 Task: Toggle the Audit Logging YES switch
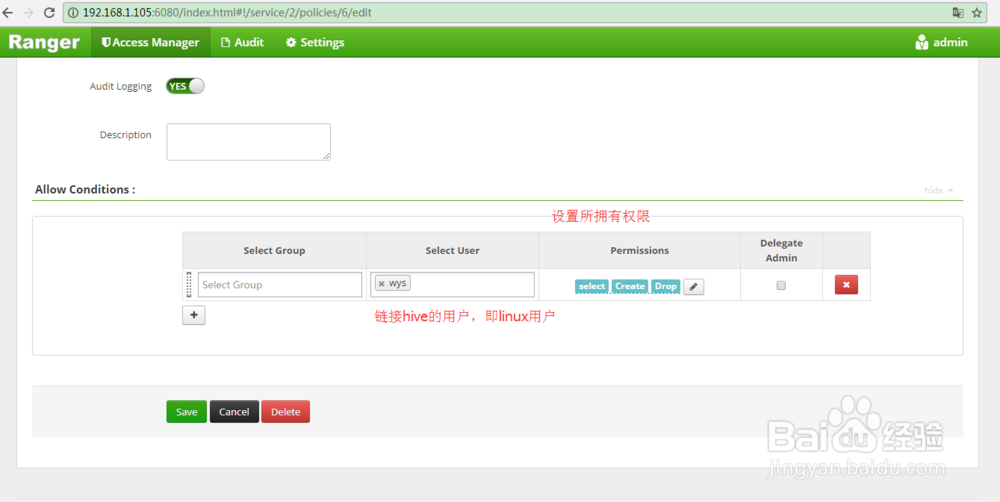tap(185, 86)
